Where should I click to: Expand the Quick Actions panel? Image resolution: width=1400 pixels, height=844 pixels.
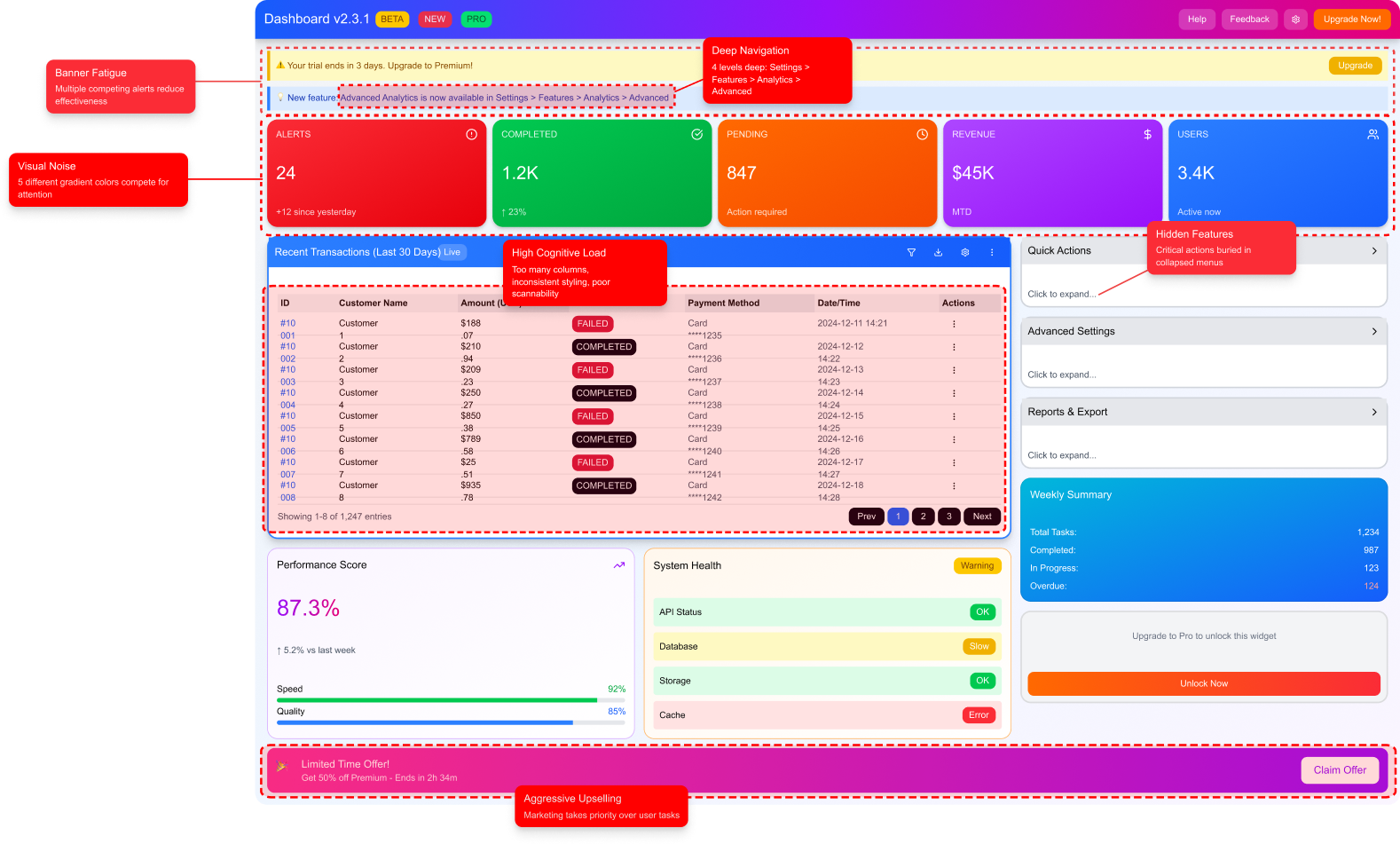[1374, 251]
